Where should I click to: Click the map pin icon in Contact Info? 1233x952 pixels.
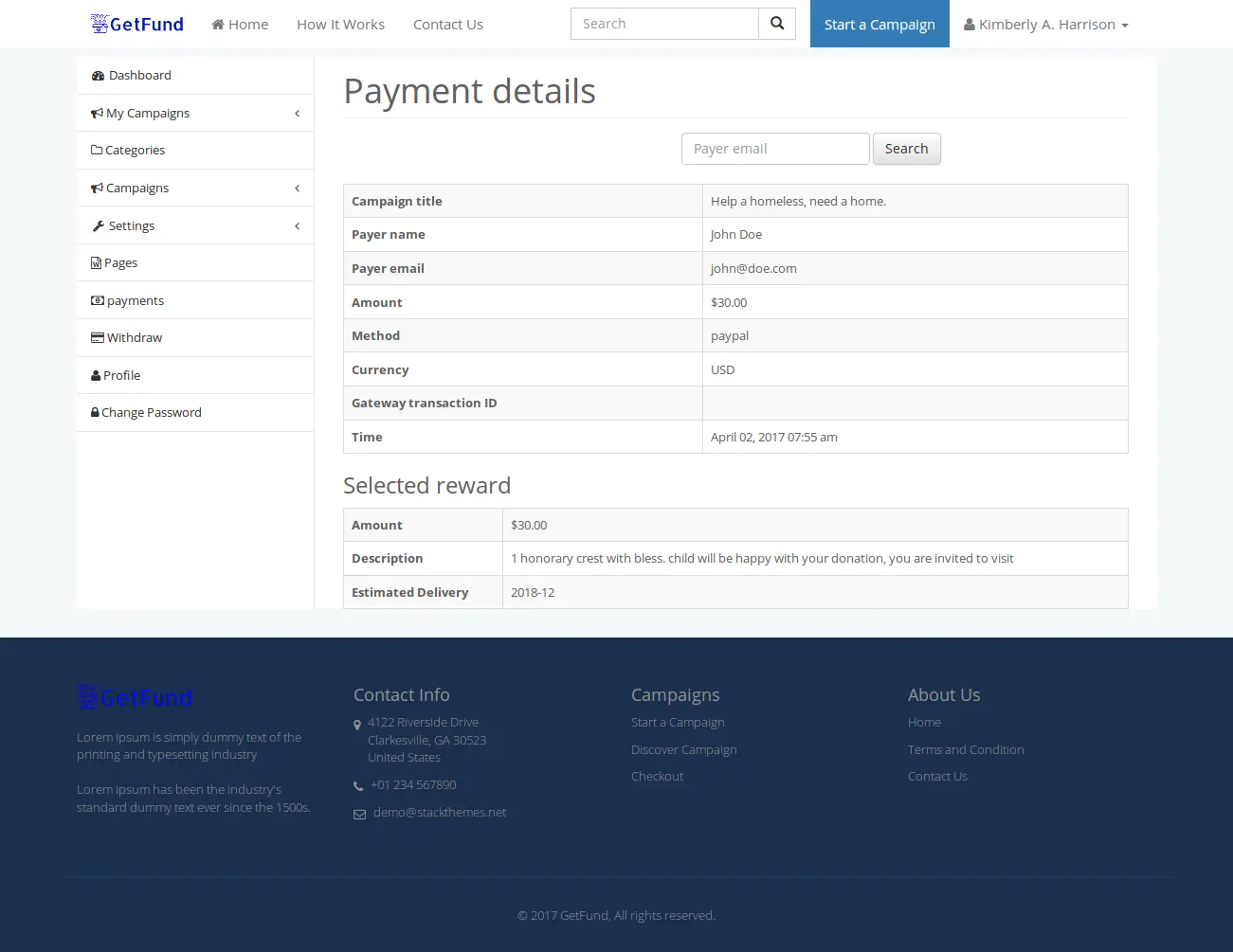(x=357, y=725)
